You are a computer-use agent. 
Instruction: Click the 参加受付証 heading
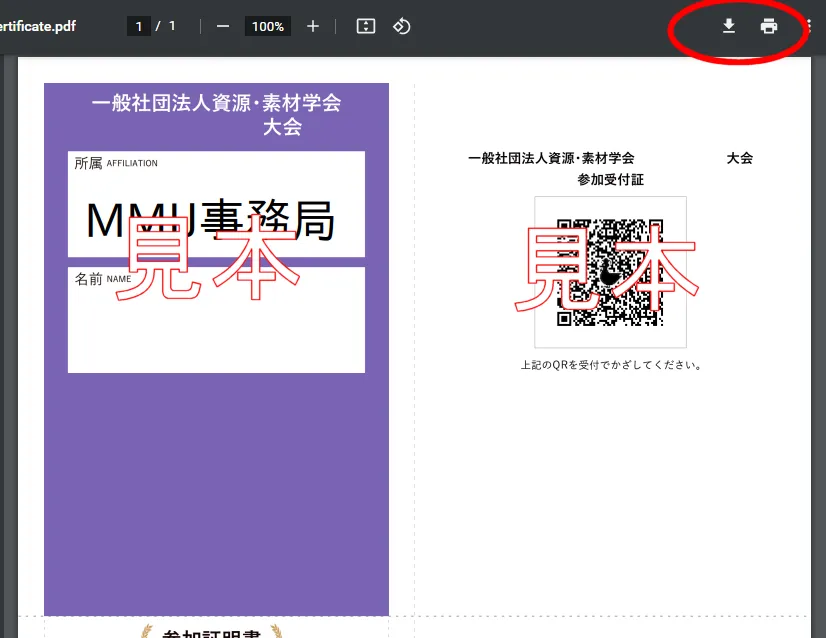tap(610, 180)
